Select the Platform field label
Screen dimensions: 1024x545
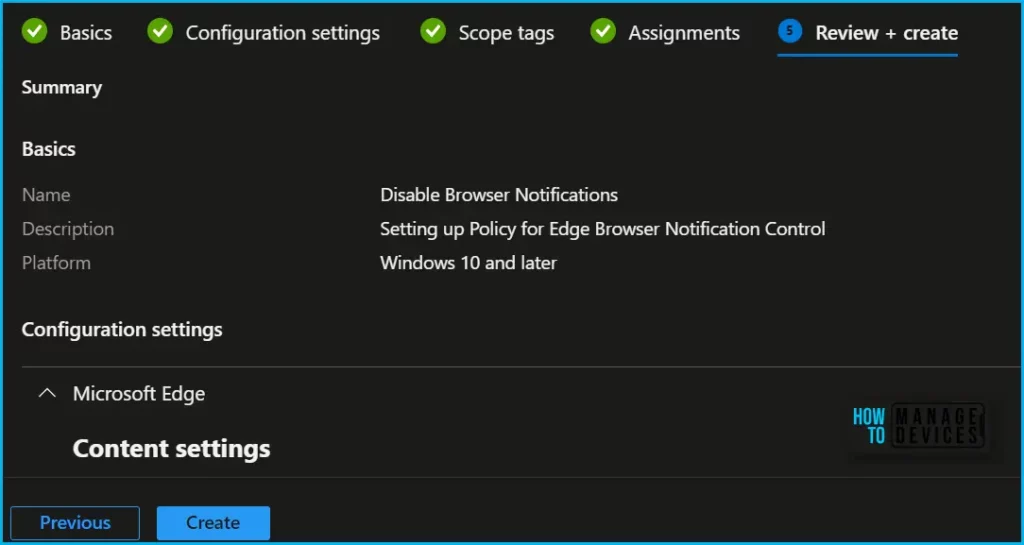pyautogui.click(x=56, y=263)
